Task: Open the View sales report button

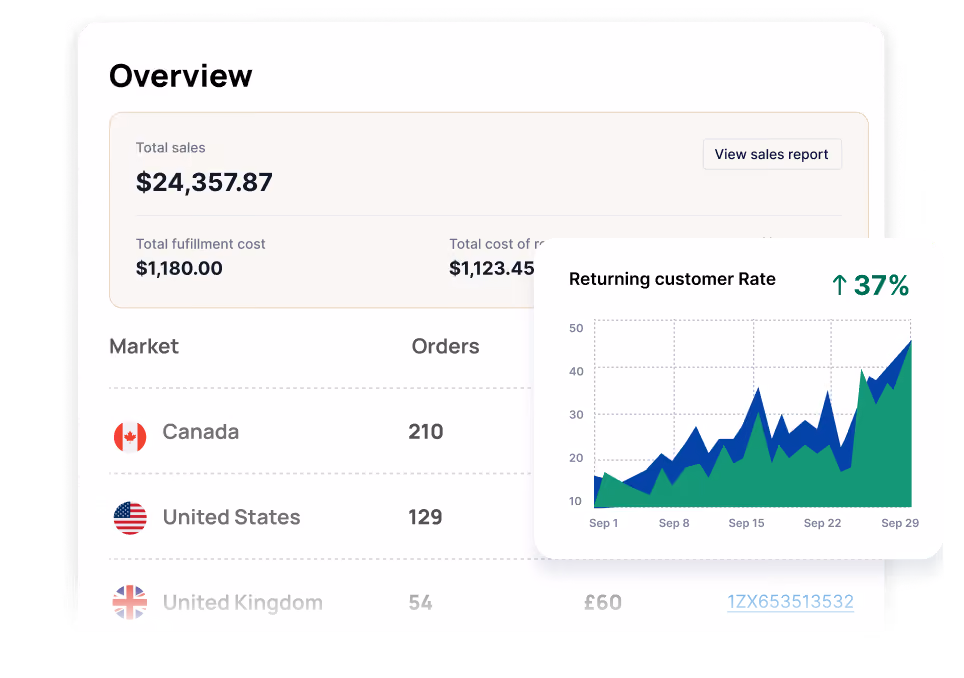Action: [x=772, y=154]
